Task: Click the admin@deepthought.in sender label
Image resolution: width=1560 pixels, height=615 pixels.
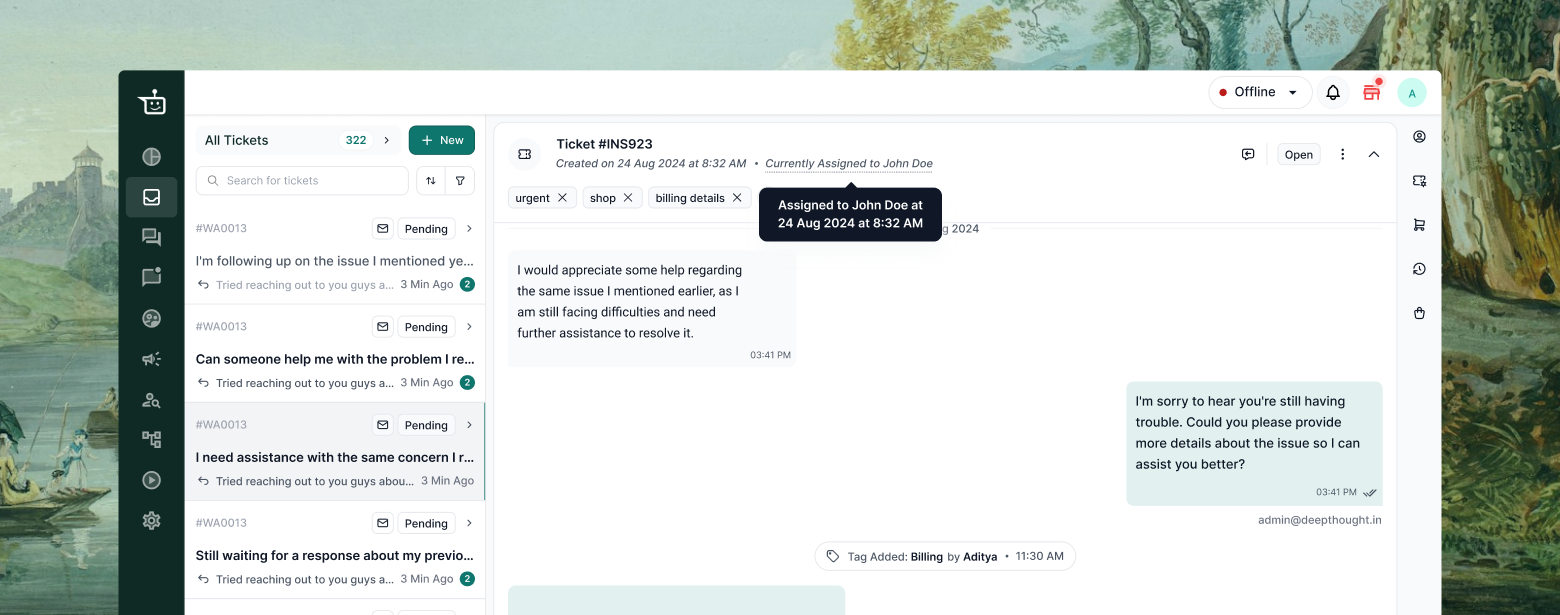Action: pyautogui.click(x=1320, y=520)
